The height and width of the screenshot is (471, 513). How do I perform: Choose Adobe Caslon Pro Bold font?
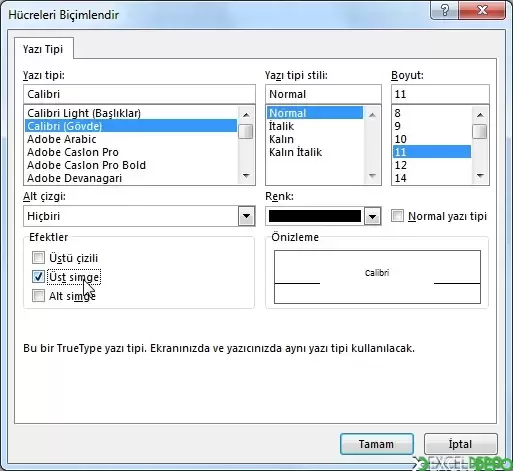point(86,165)
